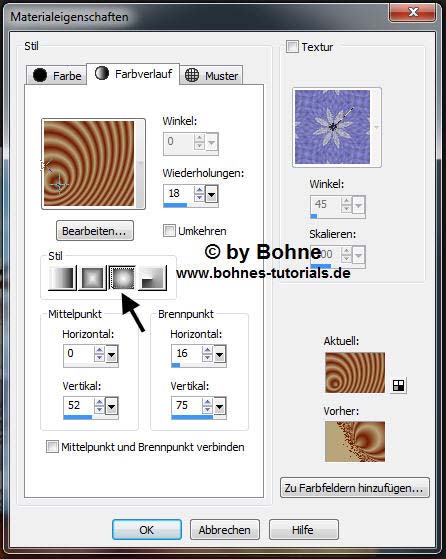This screenshot has height=559, width=446.
Task: Switch to the Farbe tab
Action: [x=57, y=75]
